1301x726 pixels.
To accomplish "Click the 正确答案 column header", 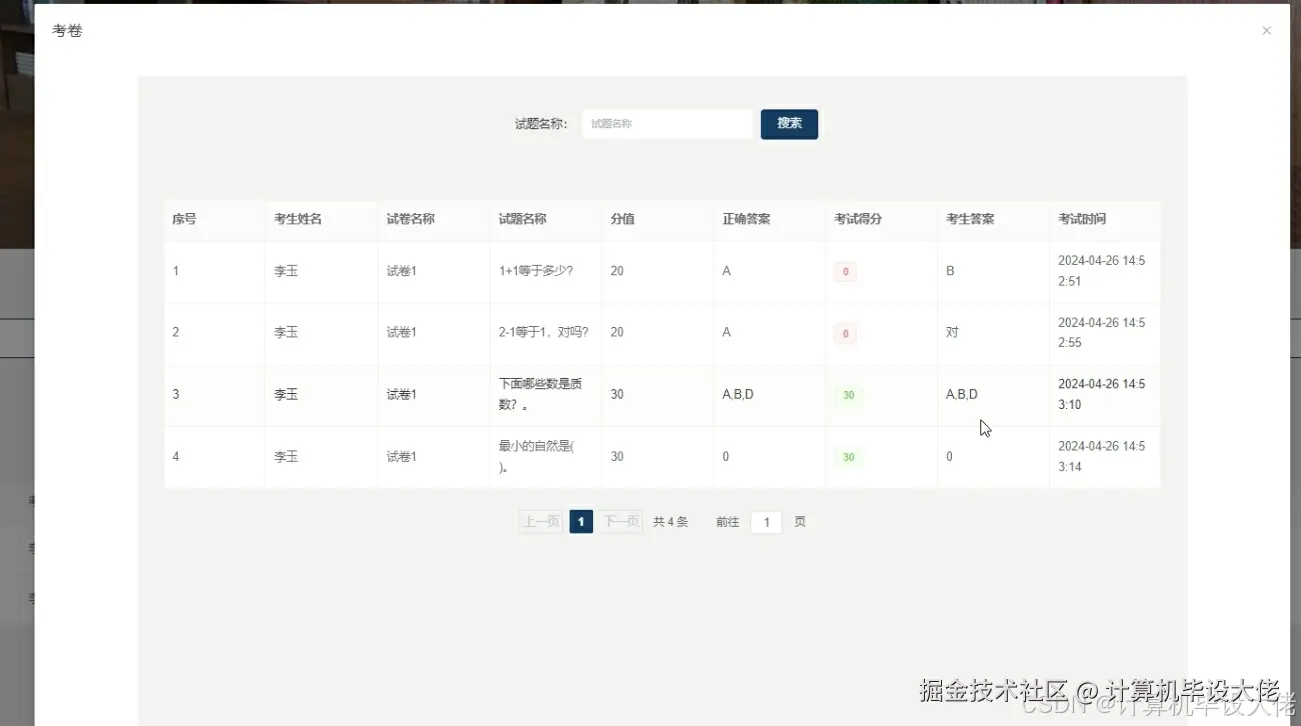I will [746, 219].
